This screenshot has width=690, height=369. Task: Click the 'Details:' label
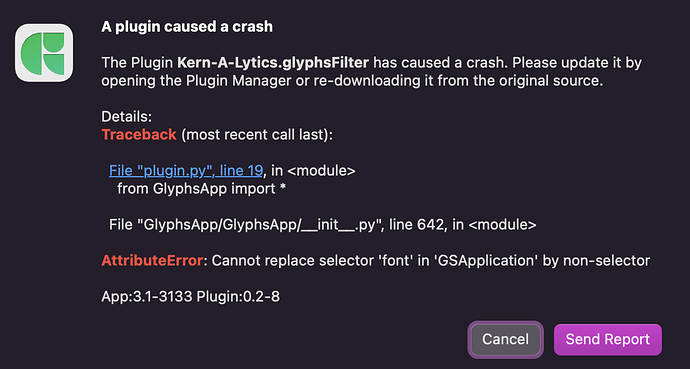[x=126, y=117]
